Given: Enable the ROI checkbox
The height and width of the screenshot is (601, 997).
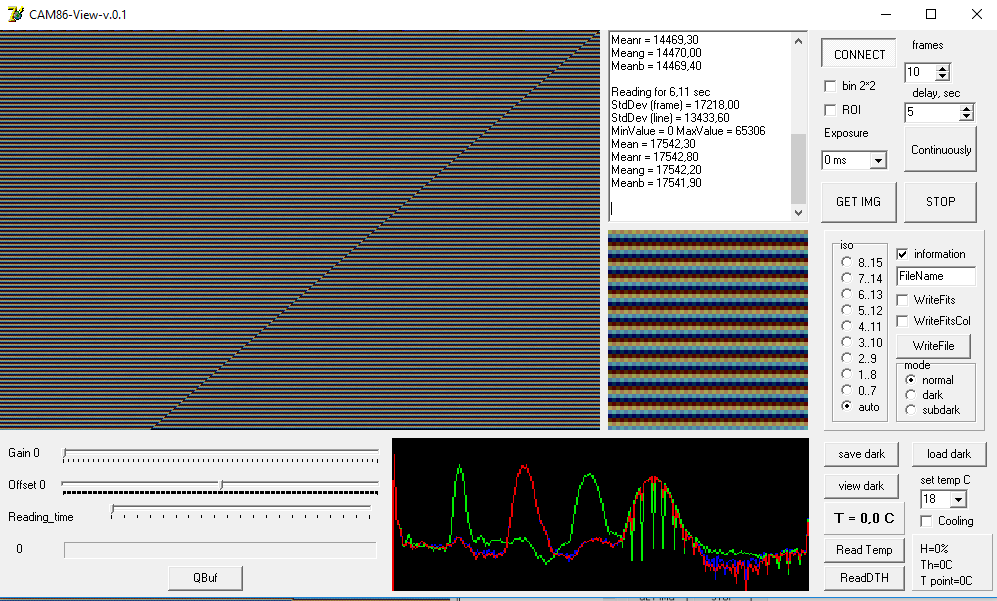Looking at the screenshot, I should point(830,109).
